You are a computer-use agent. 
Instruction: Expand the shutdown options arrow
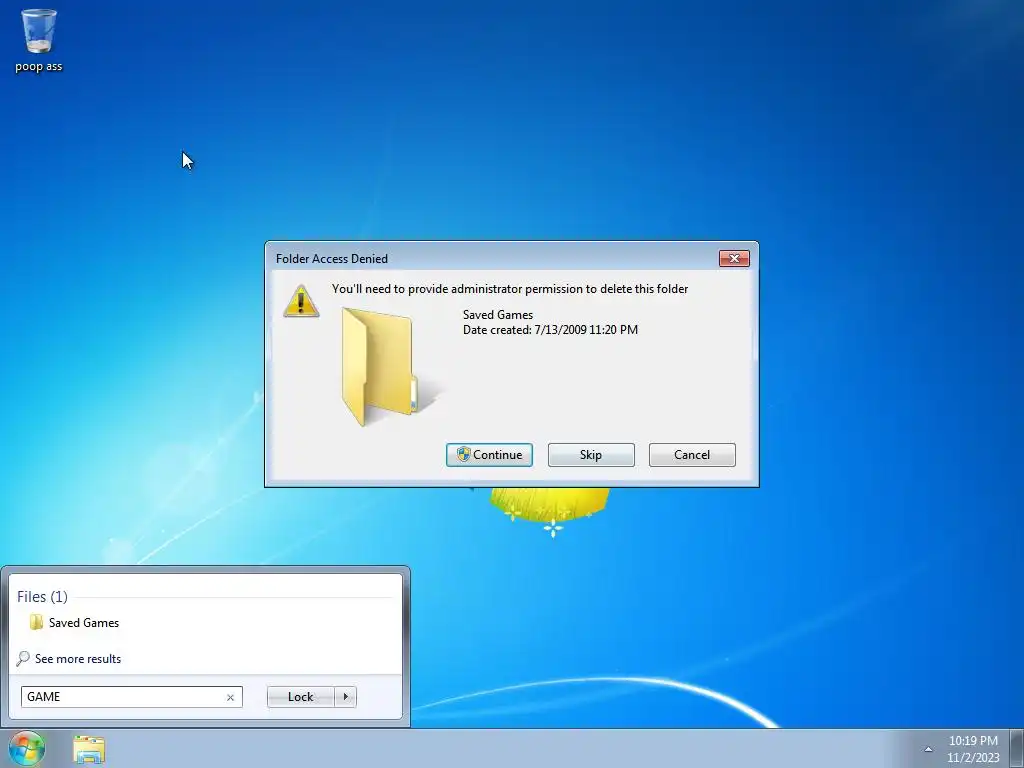(x=345, y=697)
